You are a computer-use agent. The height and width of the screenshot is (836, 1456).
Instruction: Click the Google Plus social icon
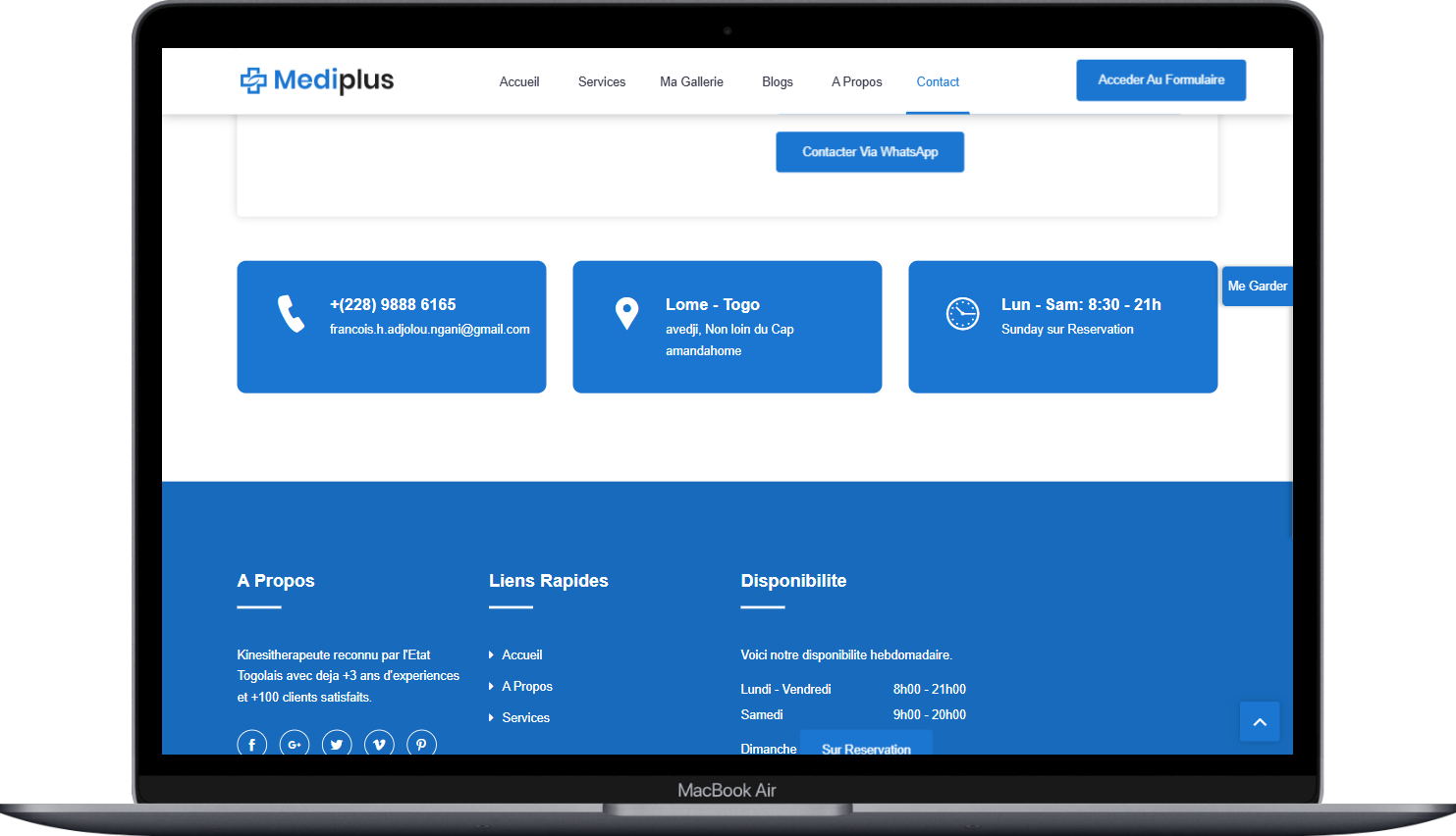click(295, 744)
